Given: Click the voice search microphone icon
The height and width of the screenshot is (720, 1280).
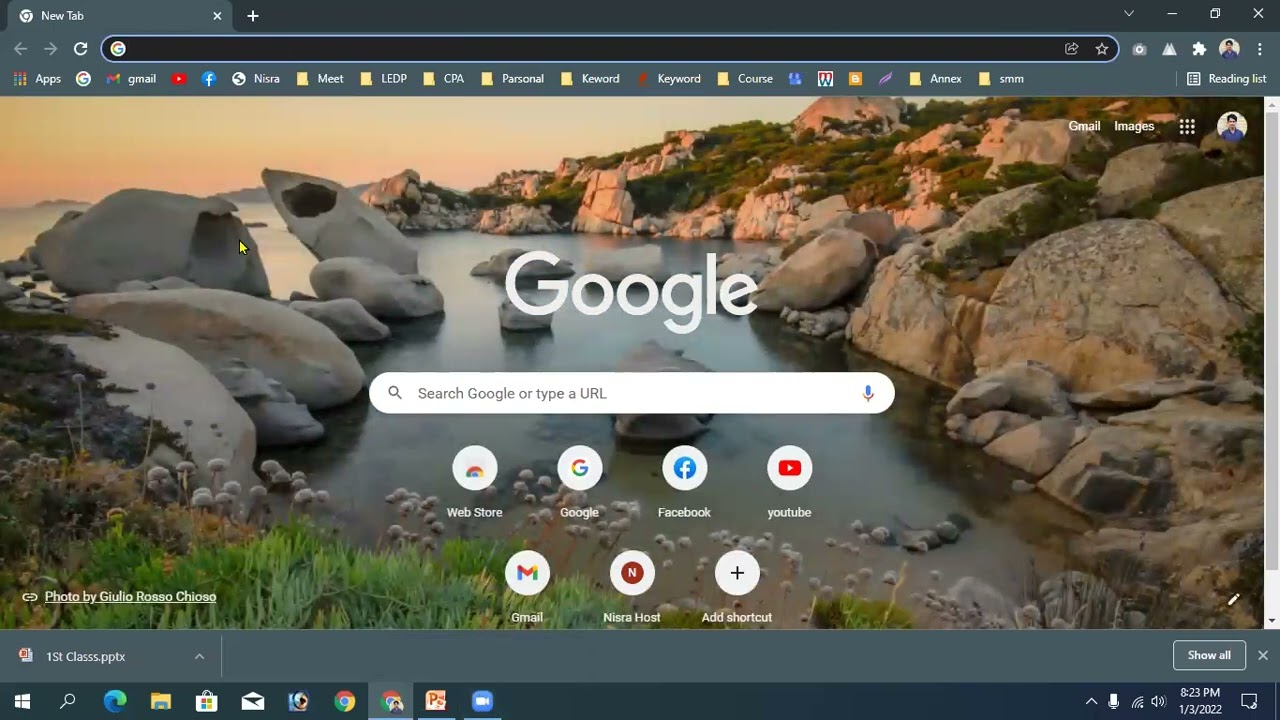Looking at the screenshot, I should [x=868, y=393].
